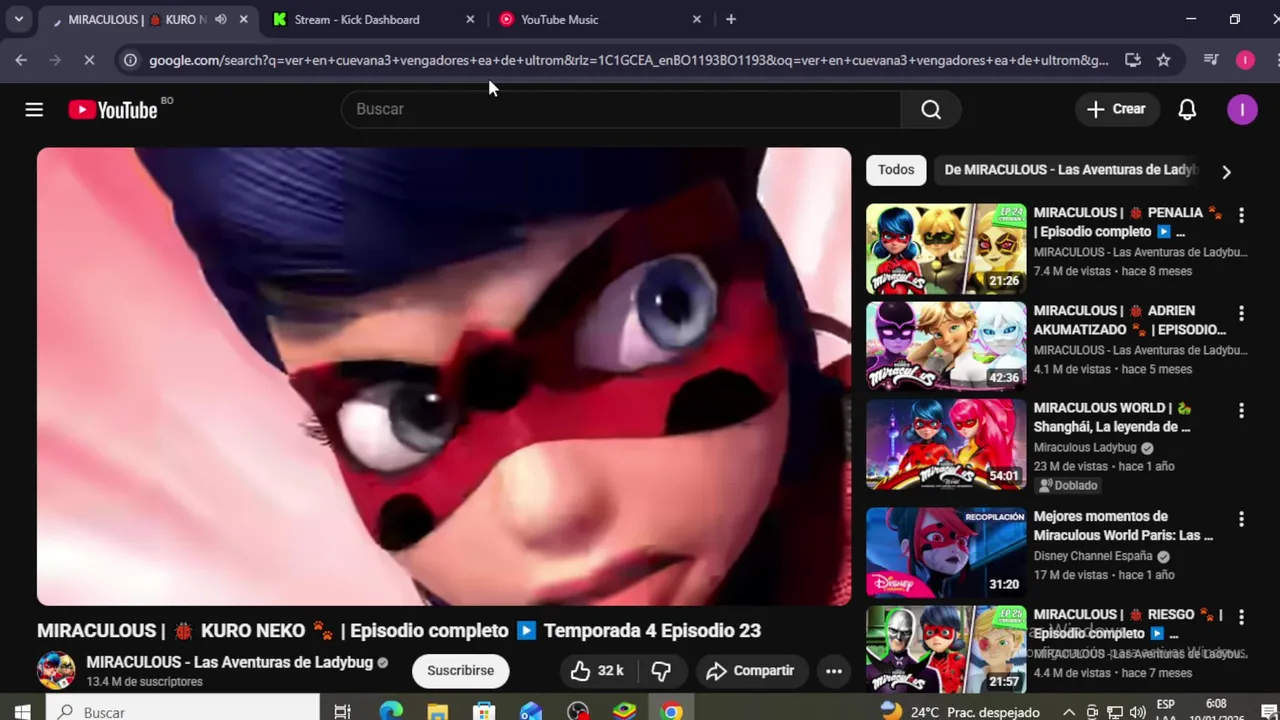Screen dimensions: 1280x720
Task: Open options for RIESGO video
Action: [x=1241, y=617]
